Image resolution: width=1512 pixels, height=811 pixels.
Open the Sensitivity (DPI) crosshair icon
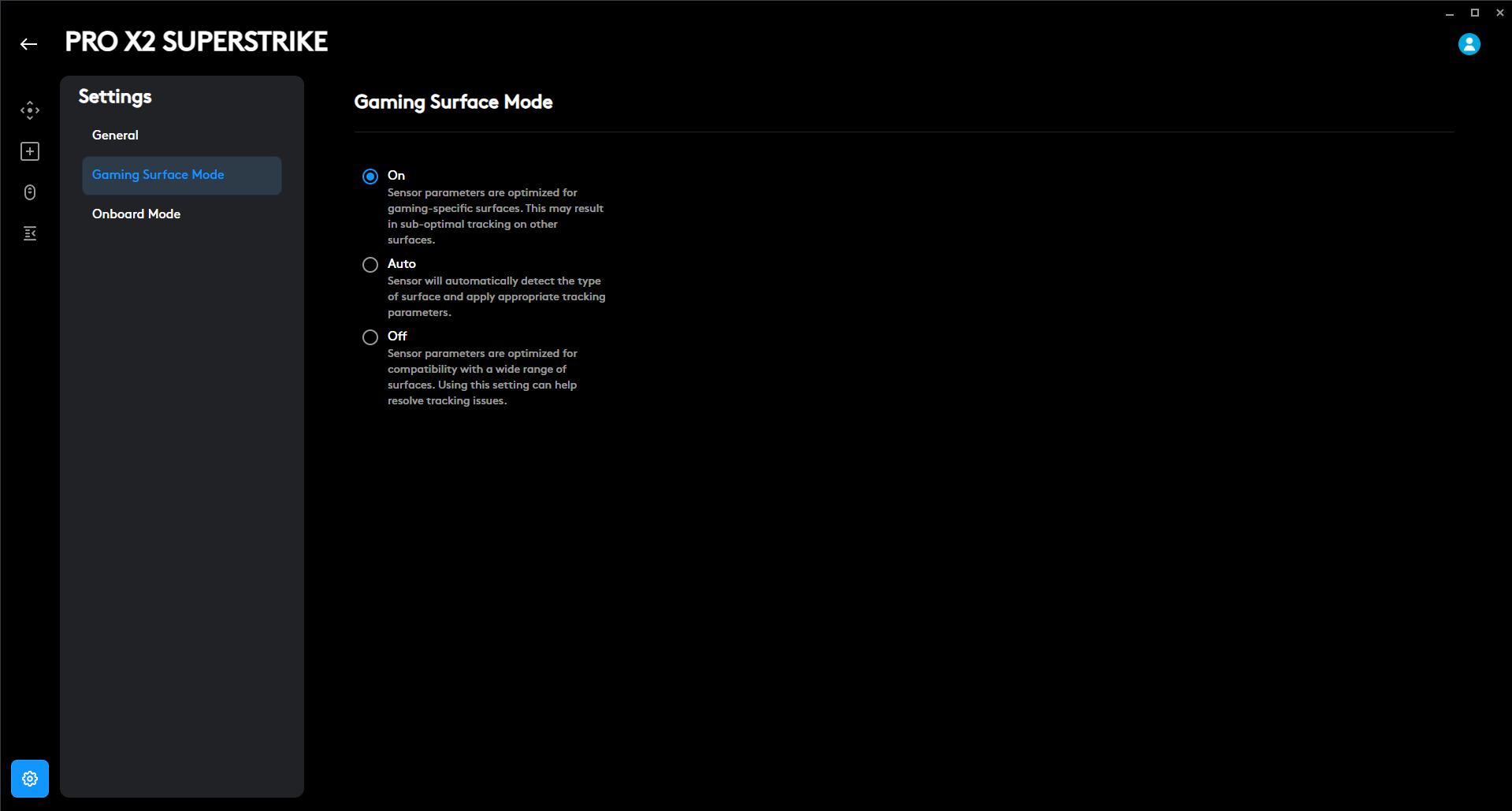pyautogui.click(x=30, y=110)
